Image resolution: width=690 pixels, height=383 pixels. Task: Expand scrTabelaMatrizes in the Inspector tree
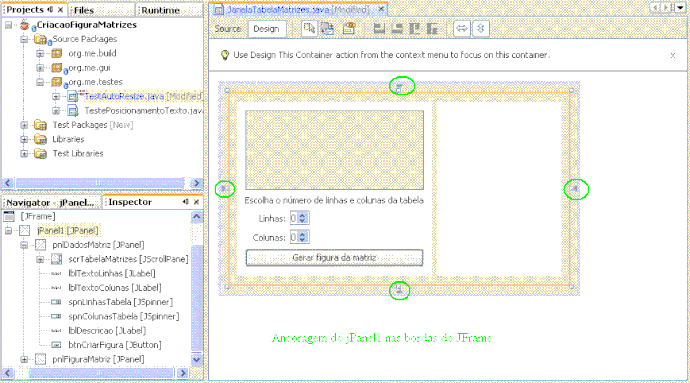click(40, 259)
